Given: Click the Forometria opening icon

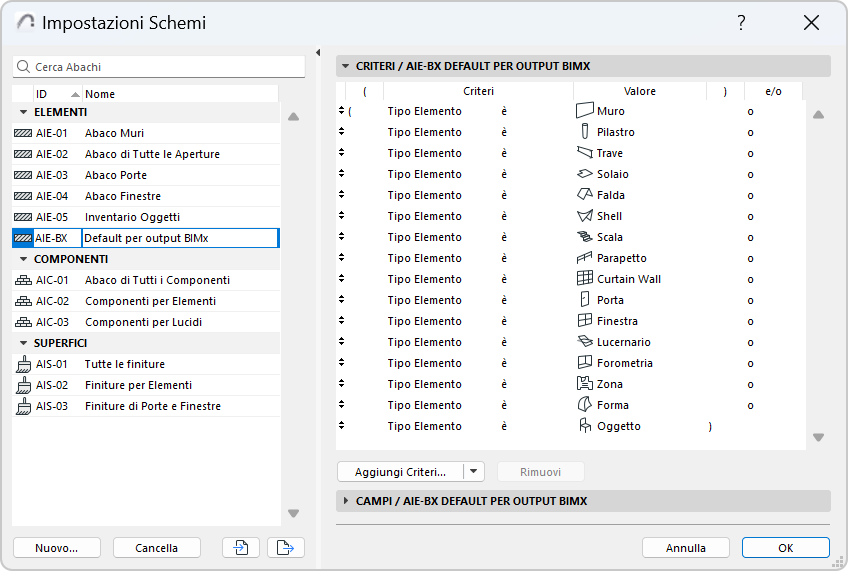Looking at the screenshot, I should [x=585, y=362].
